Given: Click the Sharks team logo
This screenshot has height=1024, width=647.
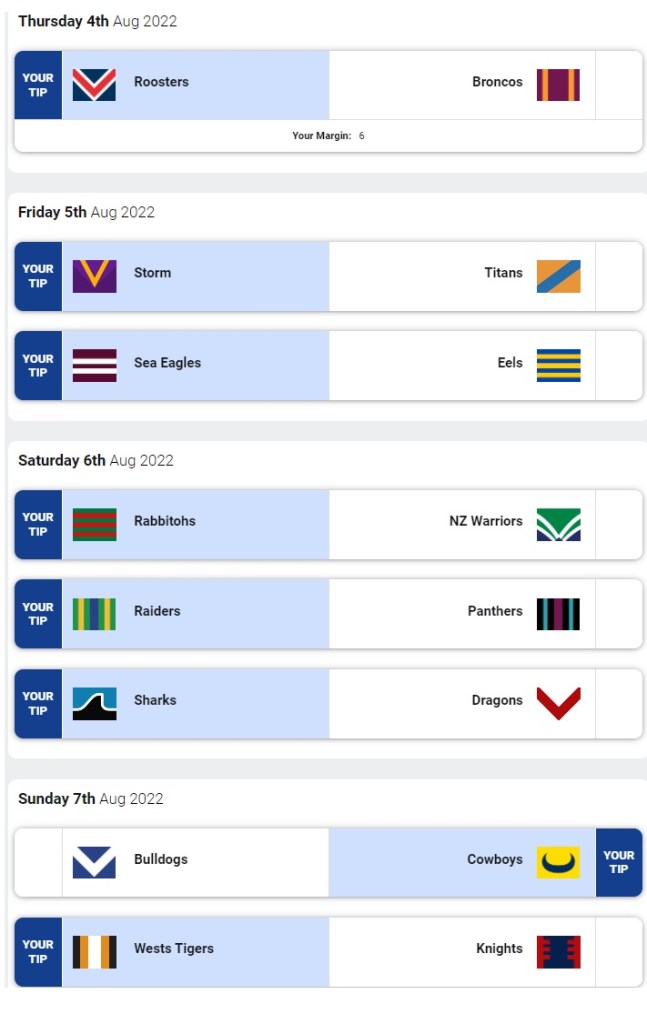Looking at the screenshot, I should [94, 703].
